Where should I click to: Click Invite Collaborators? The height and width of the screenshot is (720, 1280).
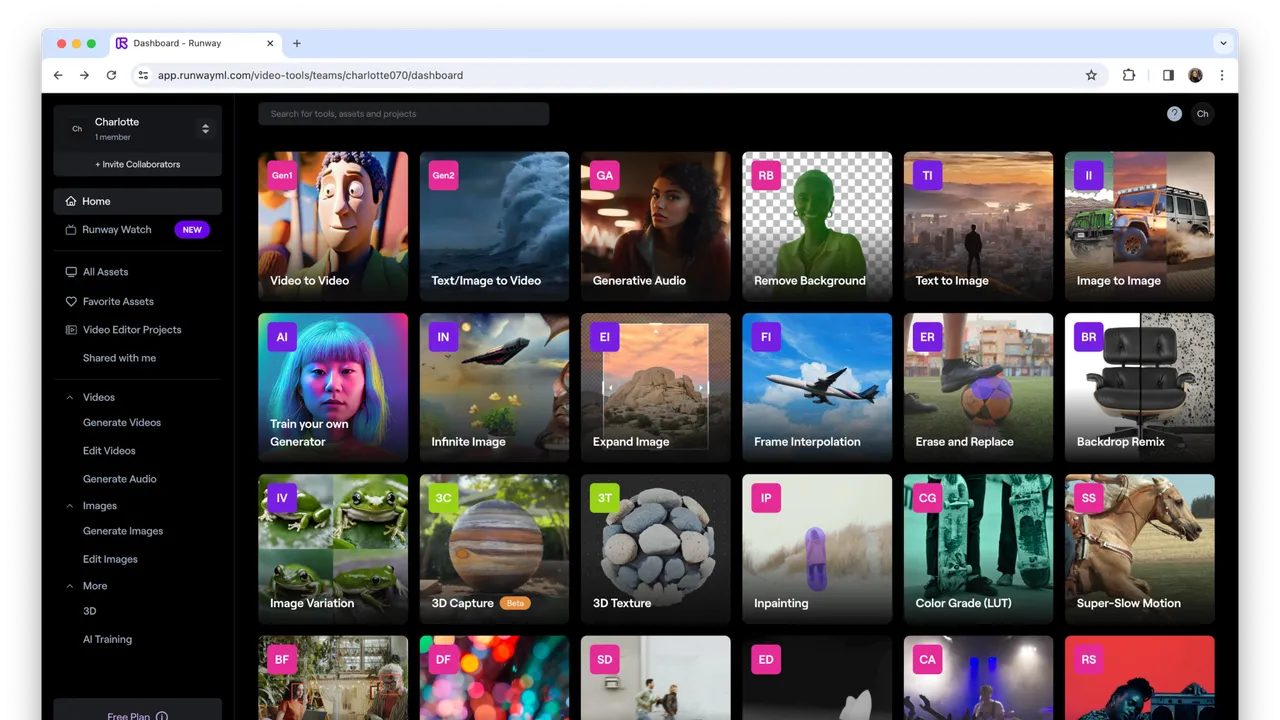[138, 164]
